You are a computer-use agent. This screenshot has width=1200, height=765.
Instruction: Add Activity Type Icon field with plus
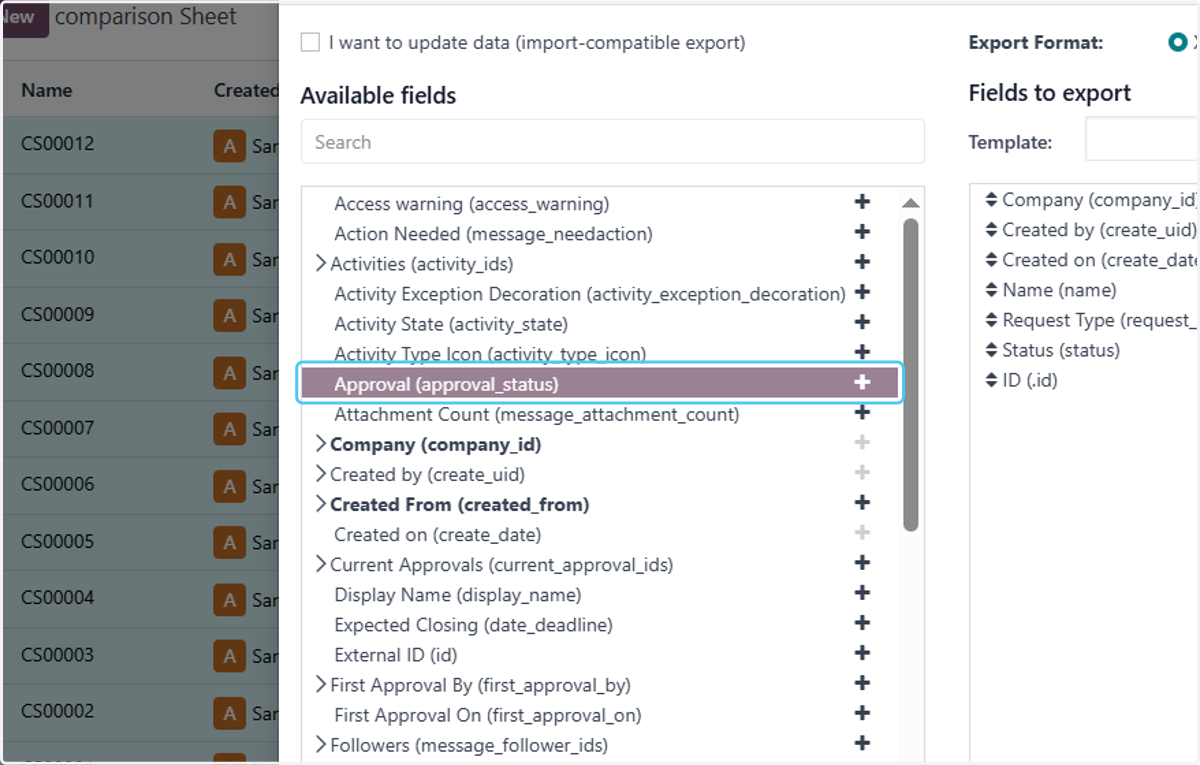(x=862, y=352)
